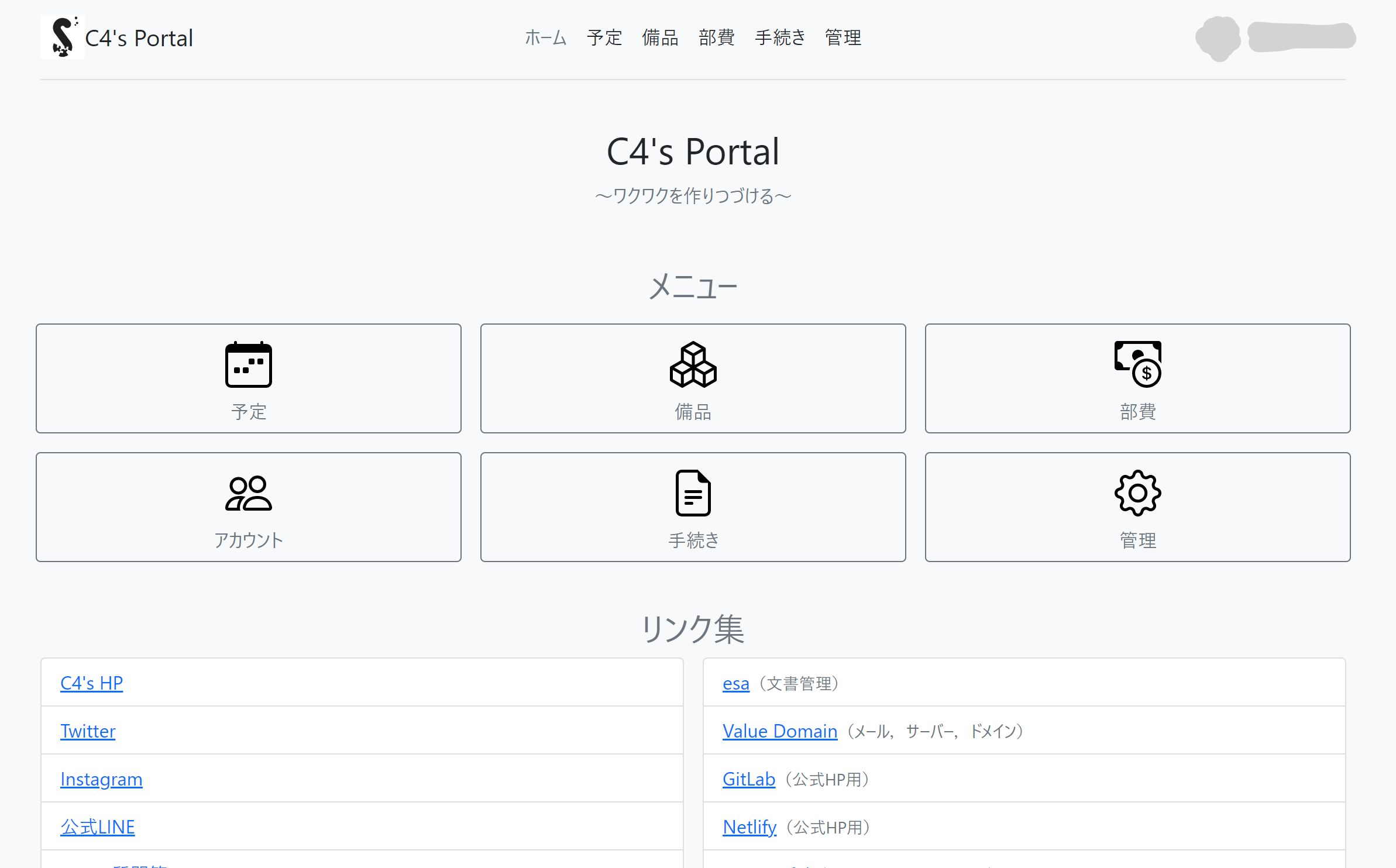
Task: Select the money icon on the 部費 card
Action: (1137, 365)
